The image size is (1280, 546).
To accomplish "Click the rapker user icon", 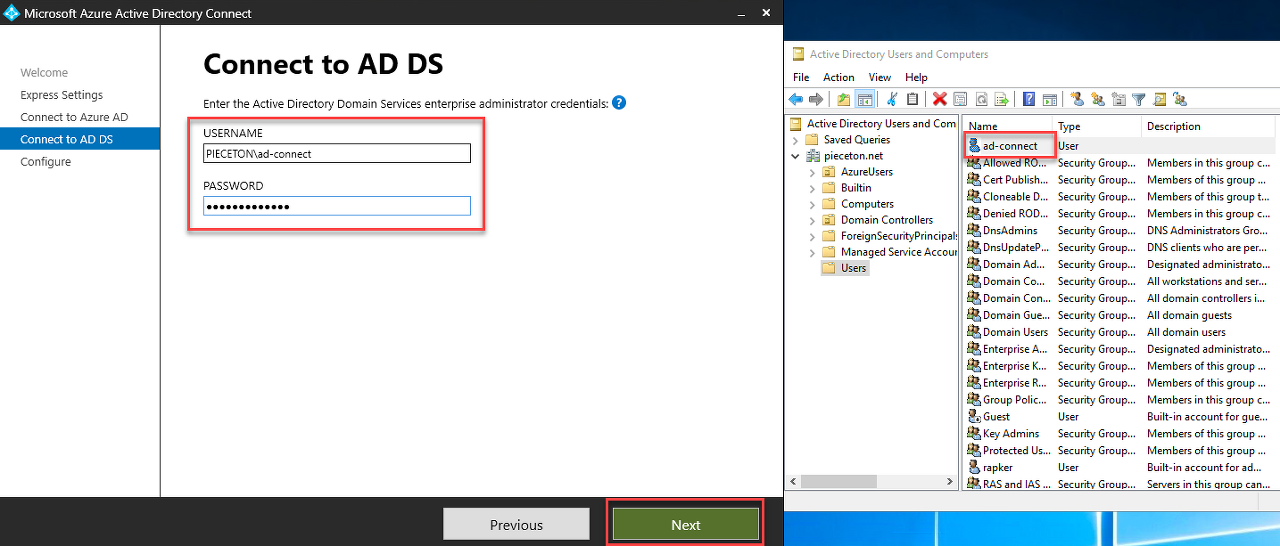I will 974,467.
